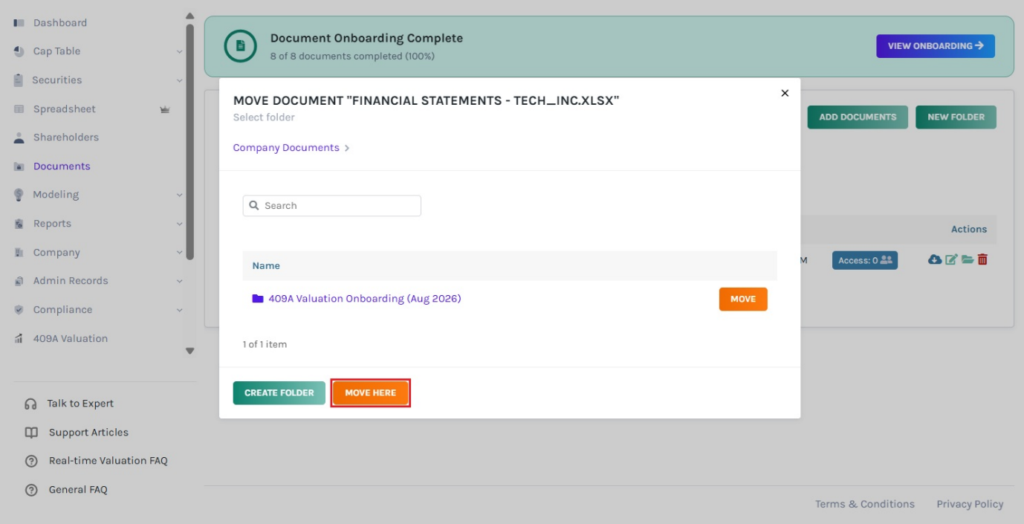Expand the Cap Table sidebar menu
The height and width of the screenshot is (524, 1024).
[x=180, y=52]
